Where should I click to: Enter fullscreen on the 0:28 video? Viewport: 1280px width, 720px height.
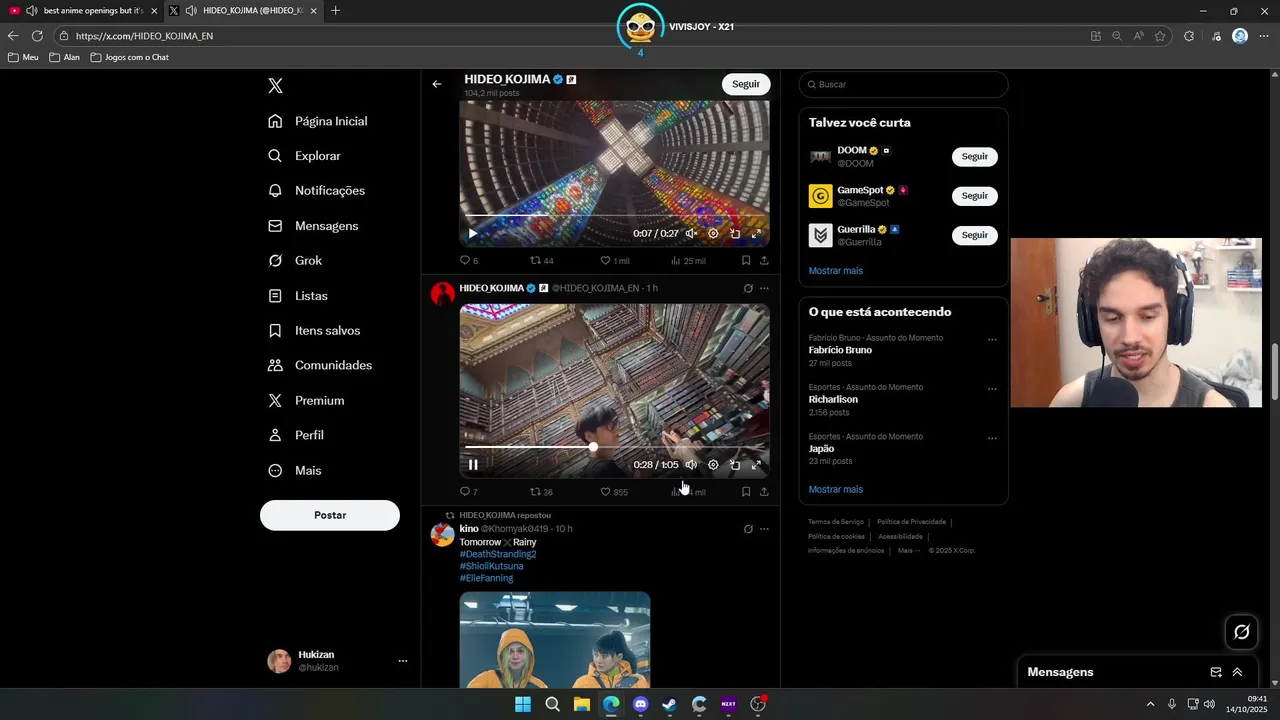point(756,464)
